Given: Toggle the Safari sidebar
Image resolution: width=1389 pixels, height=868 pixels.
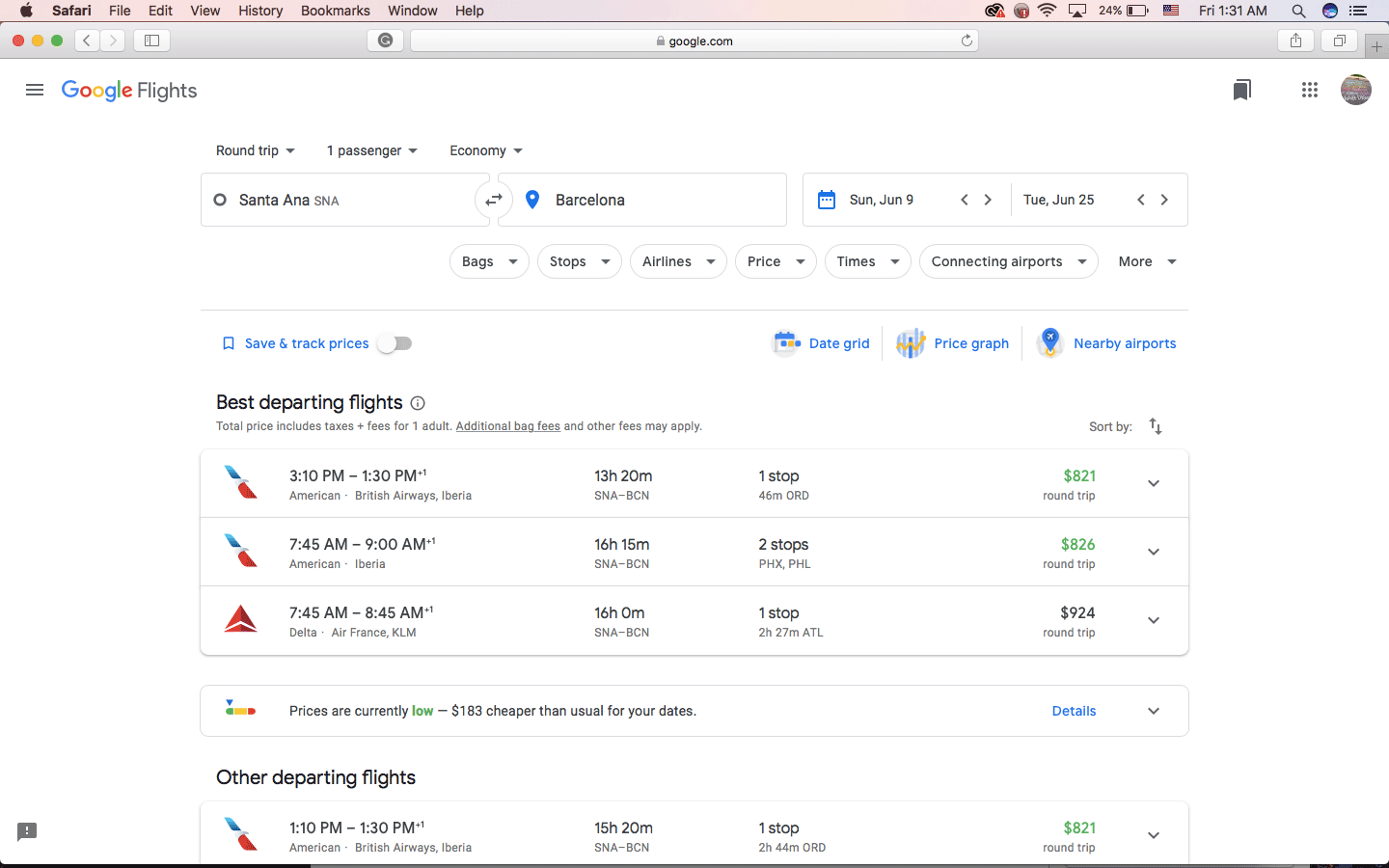Looking at the screenshot, I should (x=151, y=41).
